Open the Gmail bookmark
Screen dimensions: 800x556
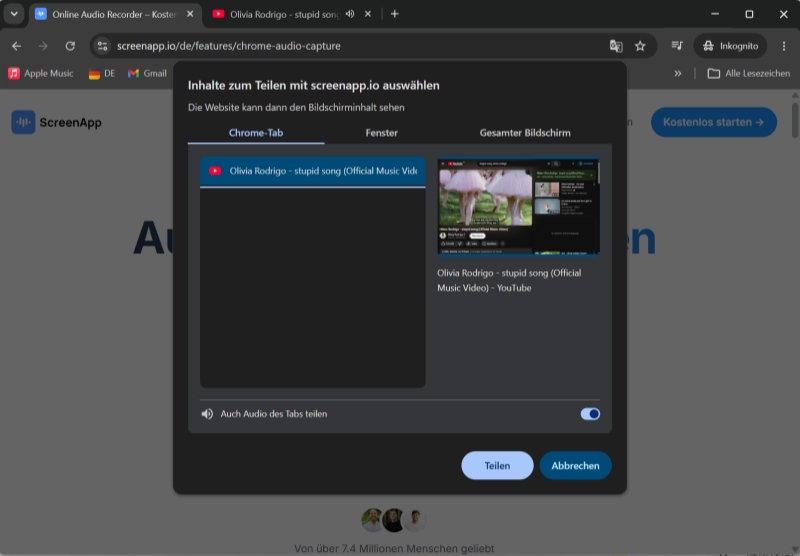pyautogui.click(x=147, y=73)
